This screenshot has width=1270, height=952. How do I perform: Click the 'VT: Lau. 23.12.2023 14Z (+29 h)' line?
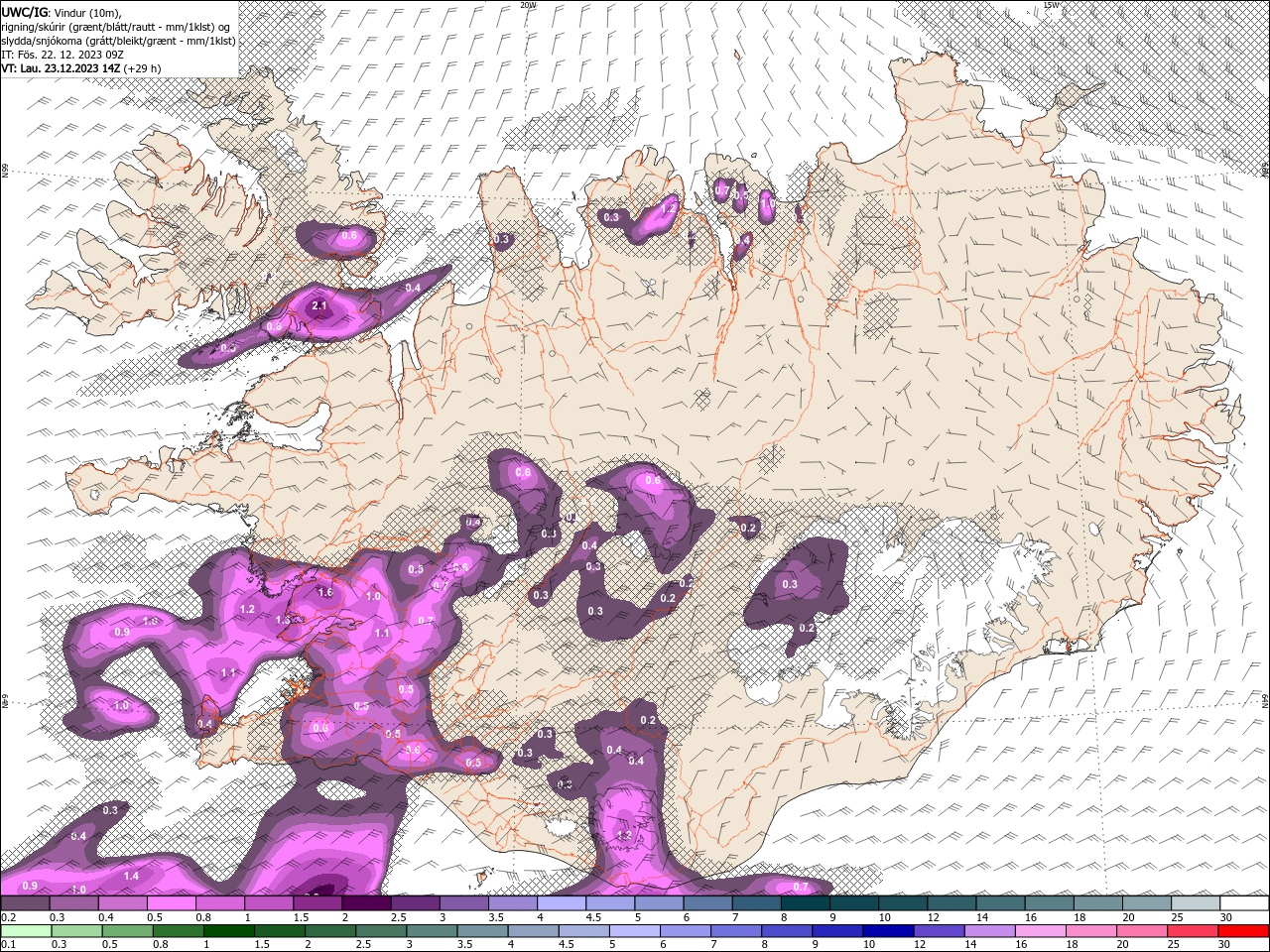(80, 67)
